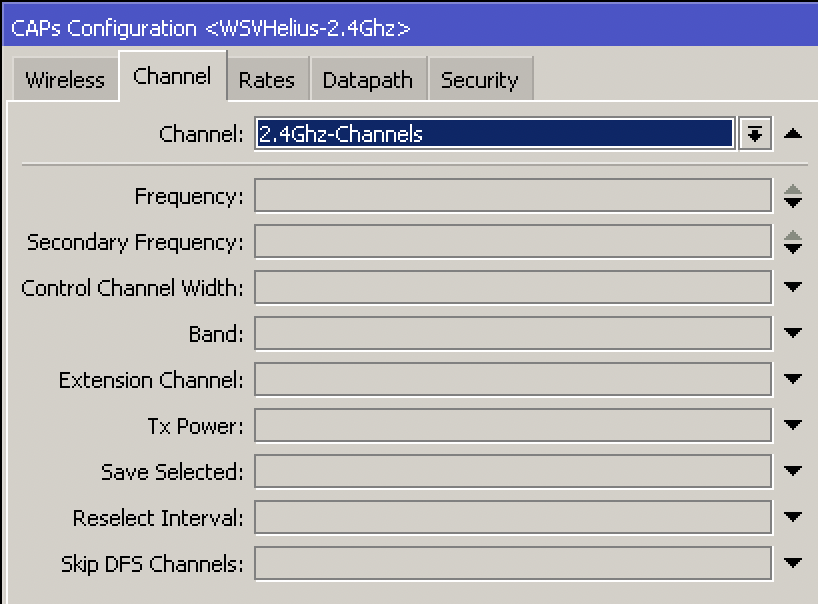Click the Band input field
Image resolution: width=818 pixels, height=604 pixels.
point(512,333)
